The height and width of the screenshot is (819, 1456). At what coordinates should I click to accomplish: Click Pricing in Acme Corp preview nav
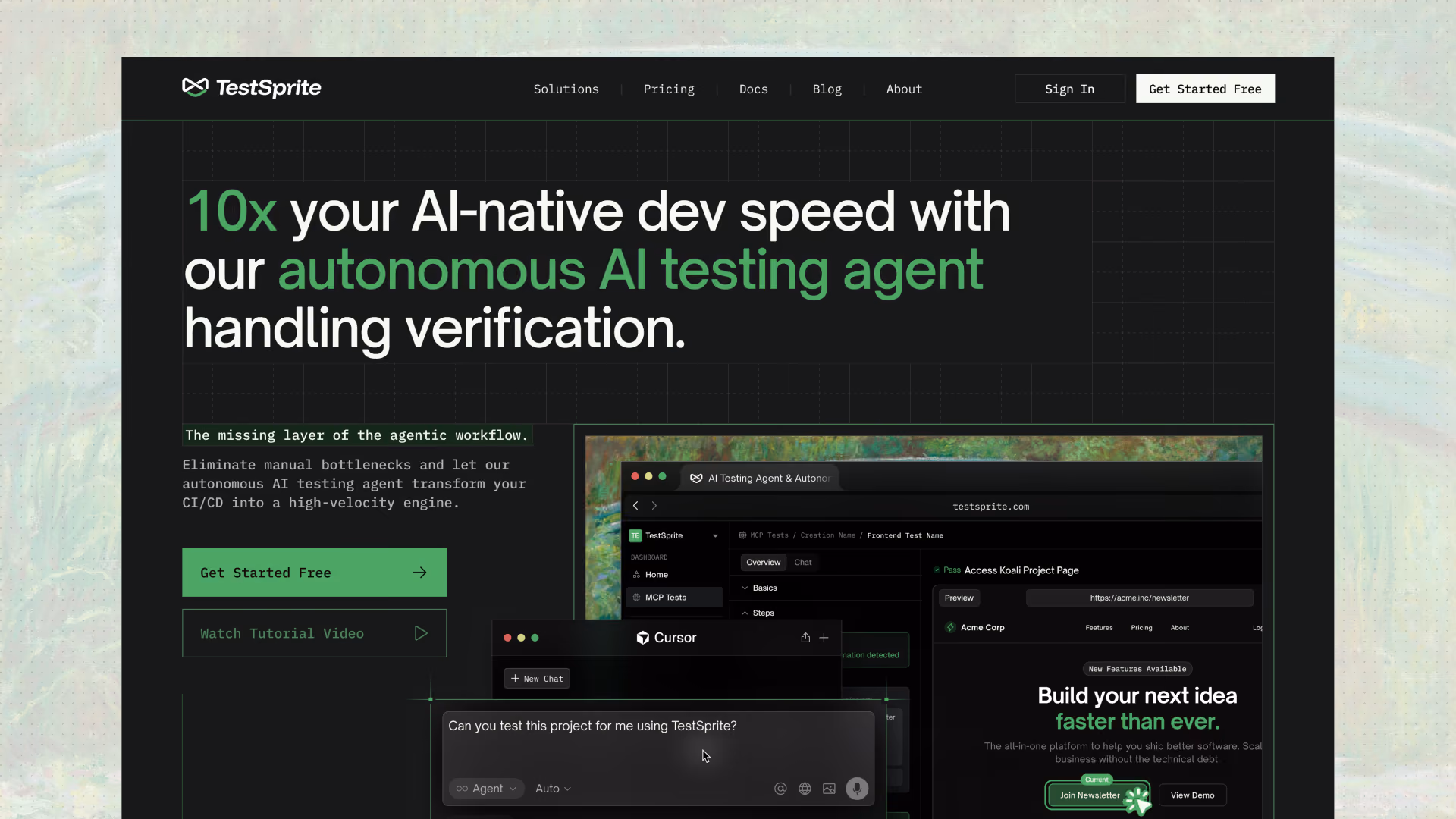point(1141,628)
